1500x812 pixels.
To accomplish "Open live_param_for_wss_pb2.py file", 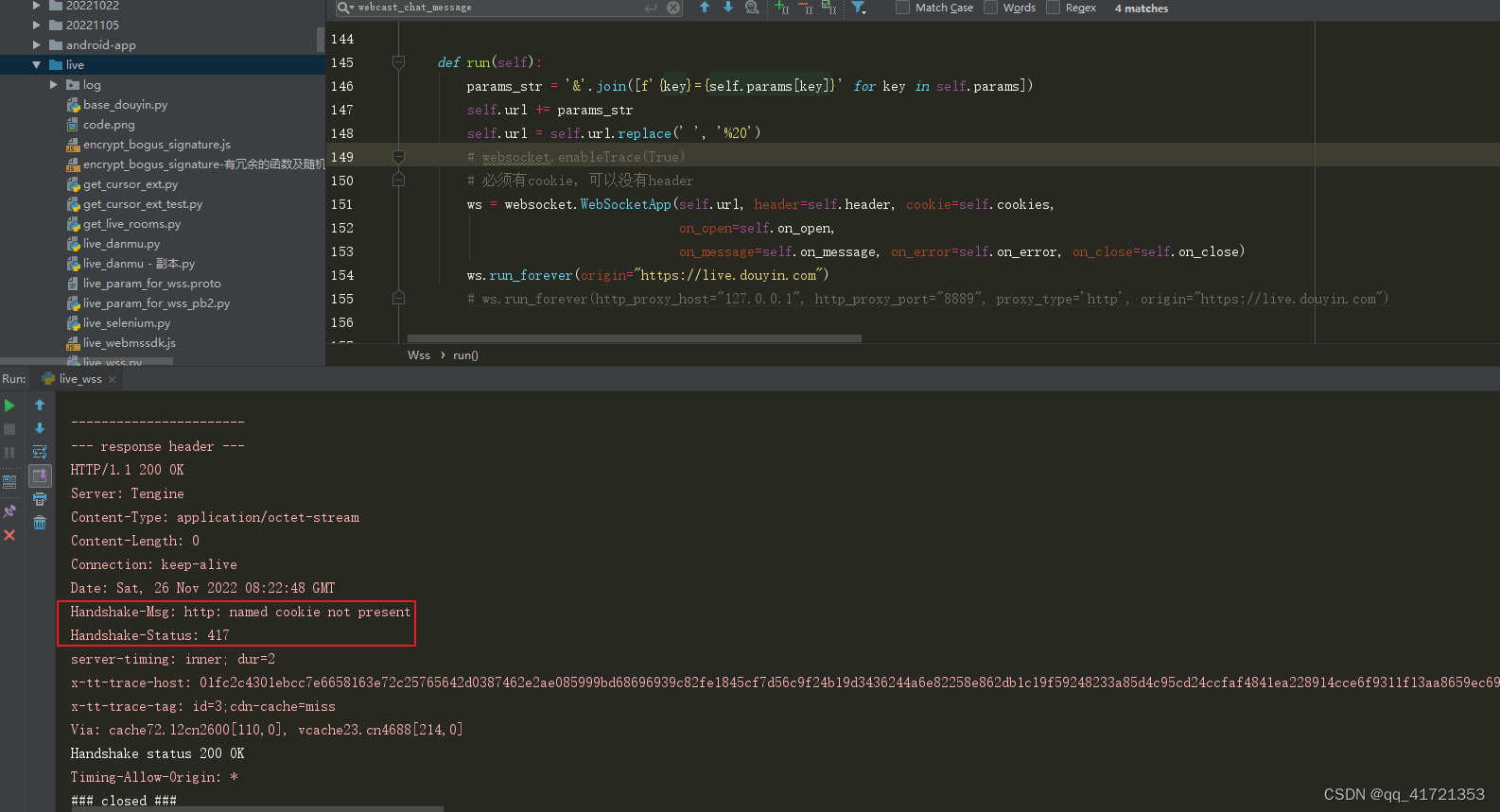I will point(156,302).
